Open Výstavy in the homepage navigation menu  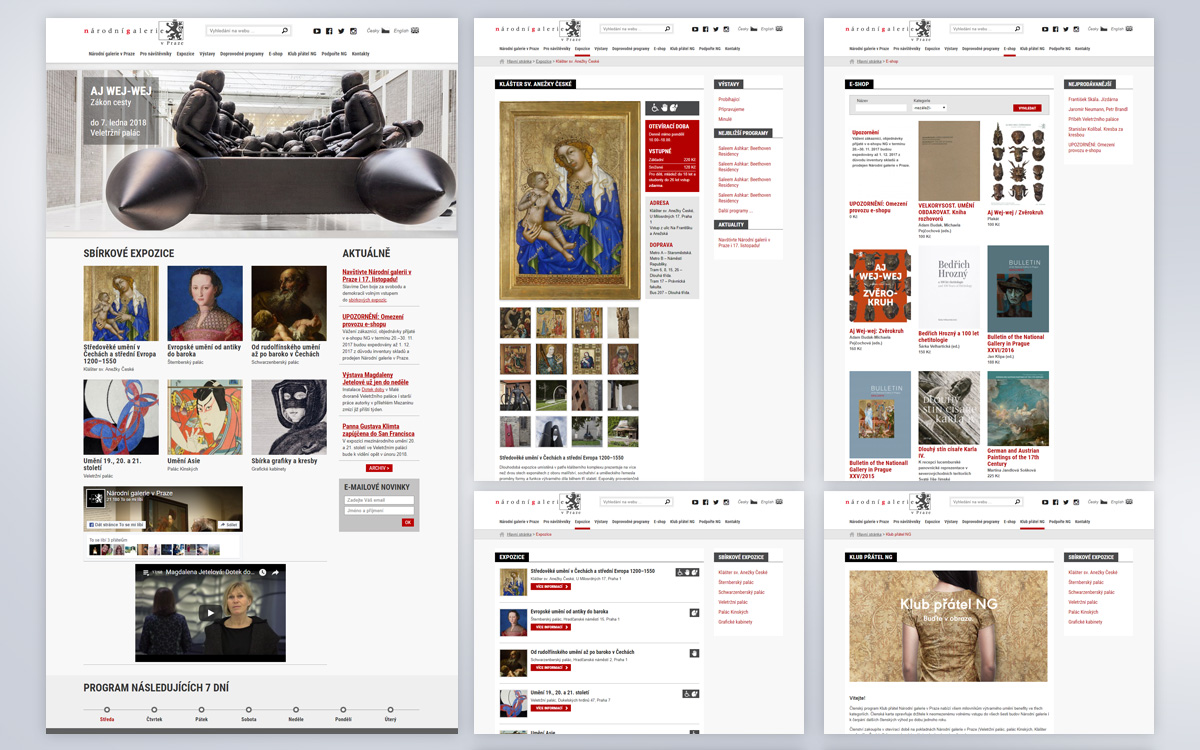pos(207,53)
